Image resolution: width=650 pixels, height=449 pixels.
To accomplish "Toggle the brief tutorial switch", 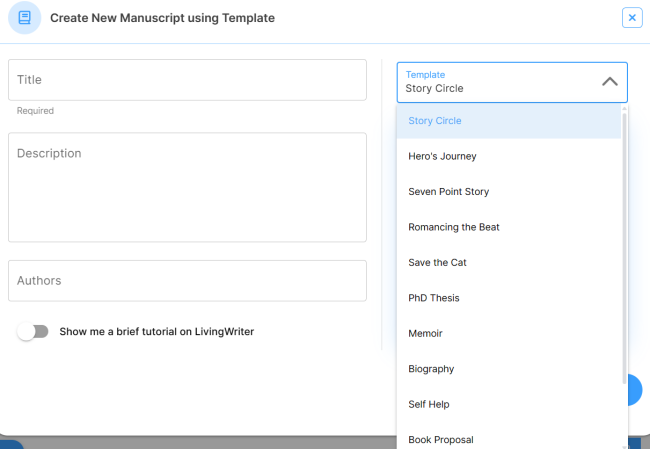I will 33,331.
